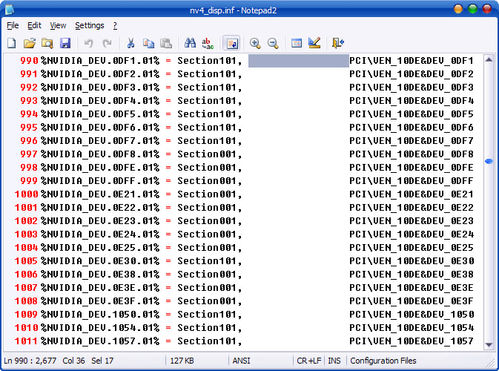The width and height of the screenshot is (499, 371).
Task: Click text %NVIDIA_DEV.0DFE.01%
Action: tap(100, 168)
